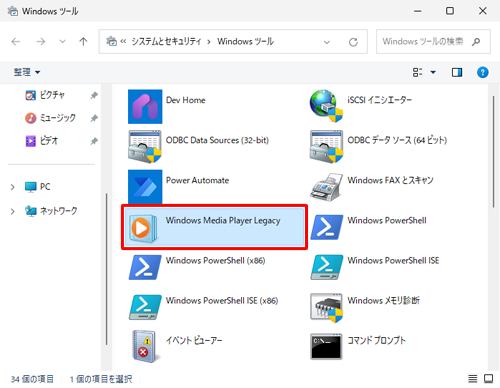
Task: Select Windows PowerShell ISE (x86) icon
Action: point(145,307)
